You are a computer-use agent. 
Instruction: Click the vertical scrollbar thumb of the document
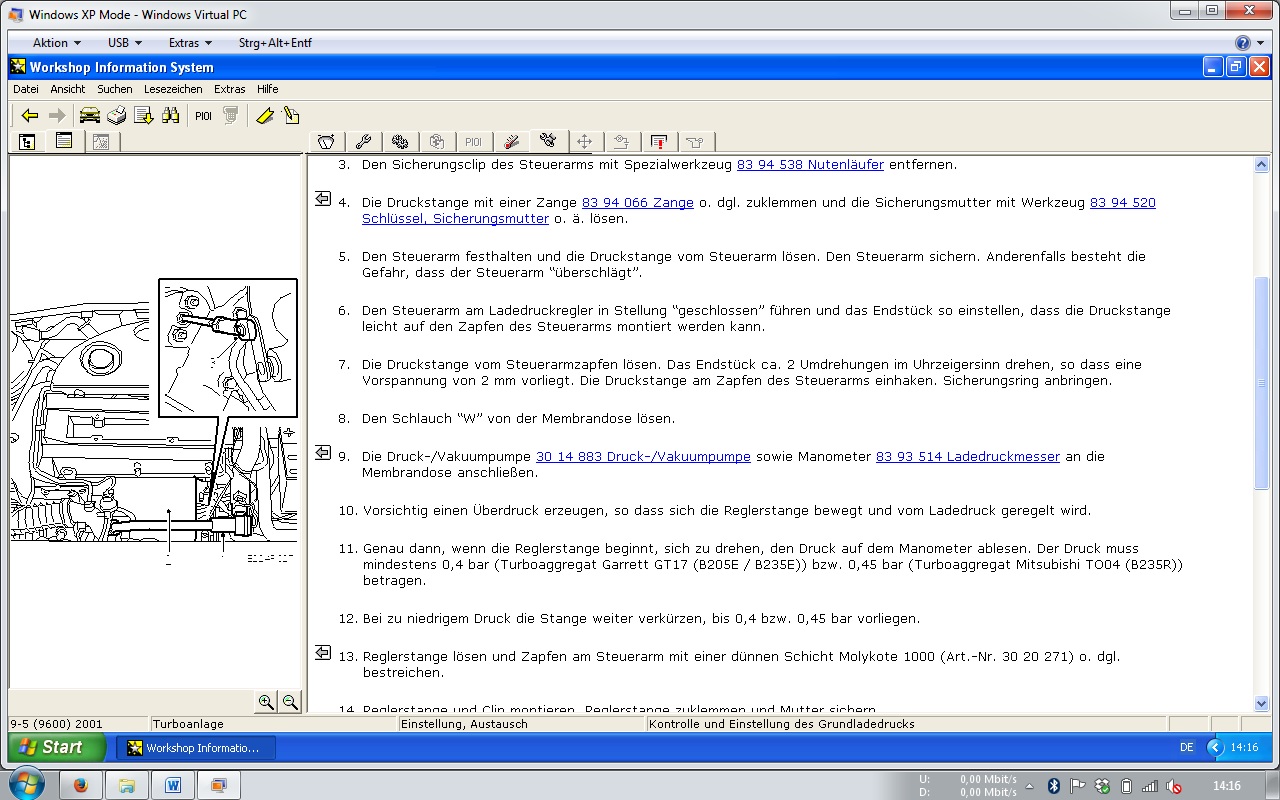point(1261,383)
